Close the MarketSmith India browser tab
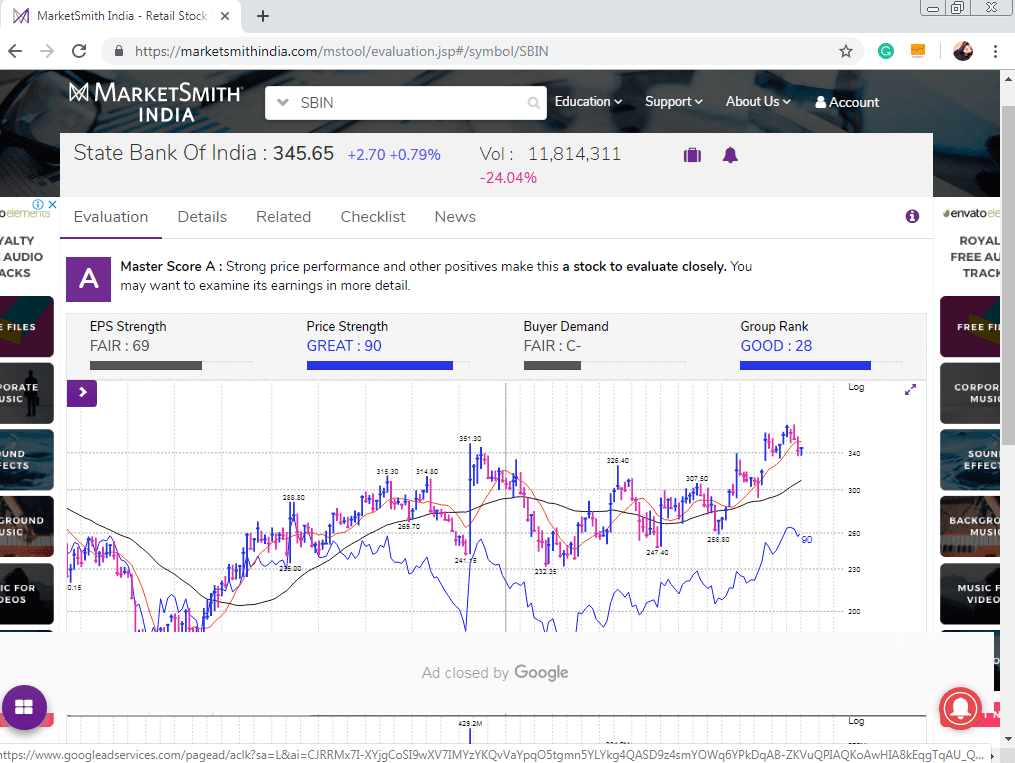 pyautogui.click(x=225, y=16)
